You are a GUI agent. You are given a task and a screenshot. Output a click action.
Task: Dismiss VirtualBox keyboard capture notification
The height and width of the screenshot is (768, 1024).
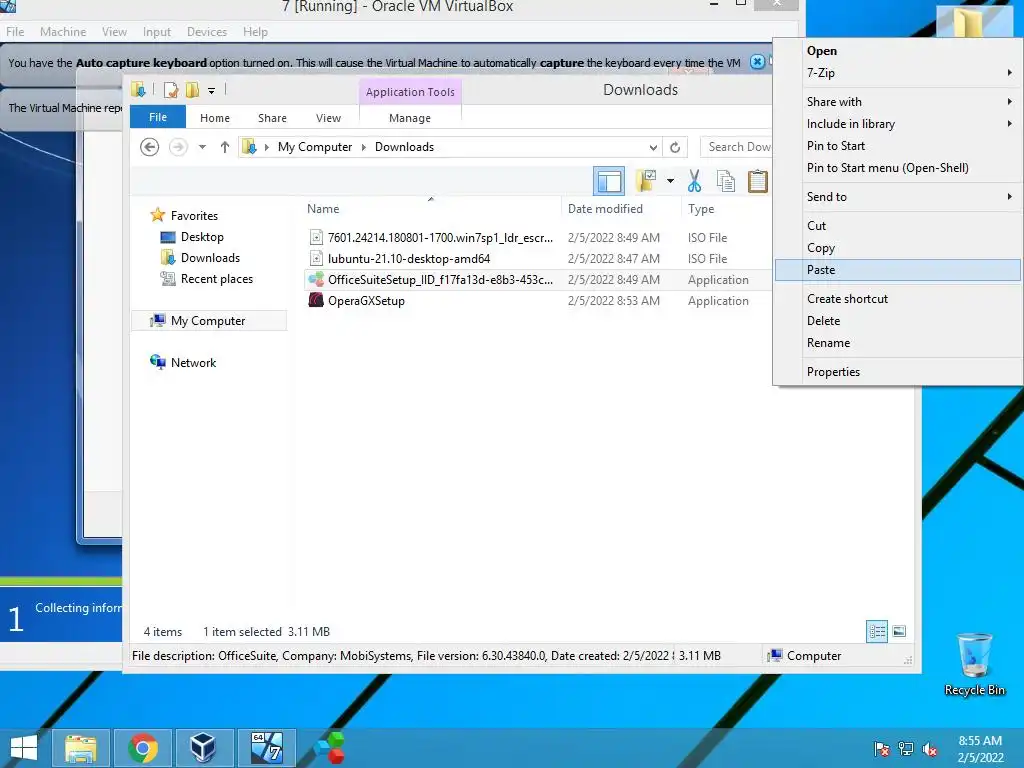pos(757,61)
